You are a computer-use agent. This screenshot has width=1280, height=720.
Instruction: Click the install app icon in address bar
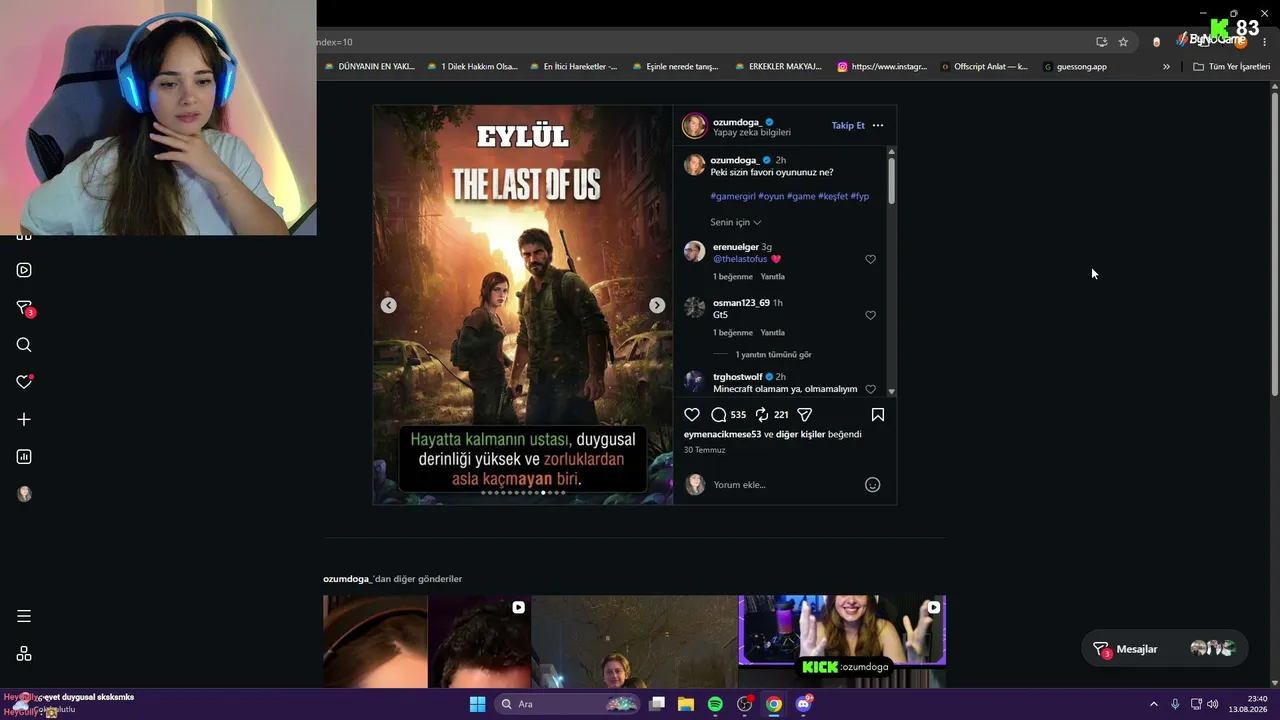(1101, 42)
